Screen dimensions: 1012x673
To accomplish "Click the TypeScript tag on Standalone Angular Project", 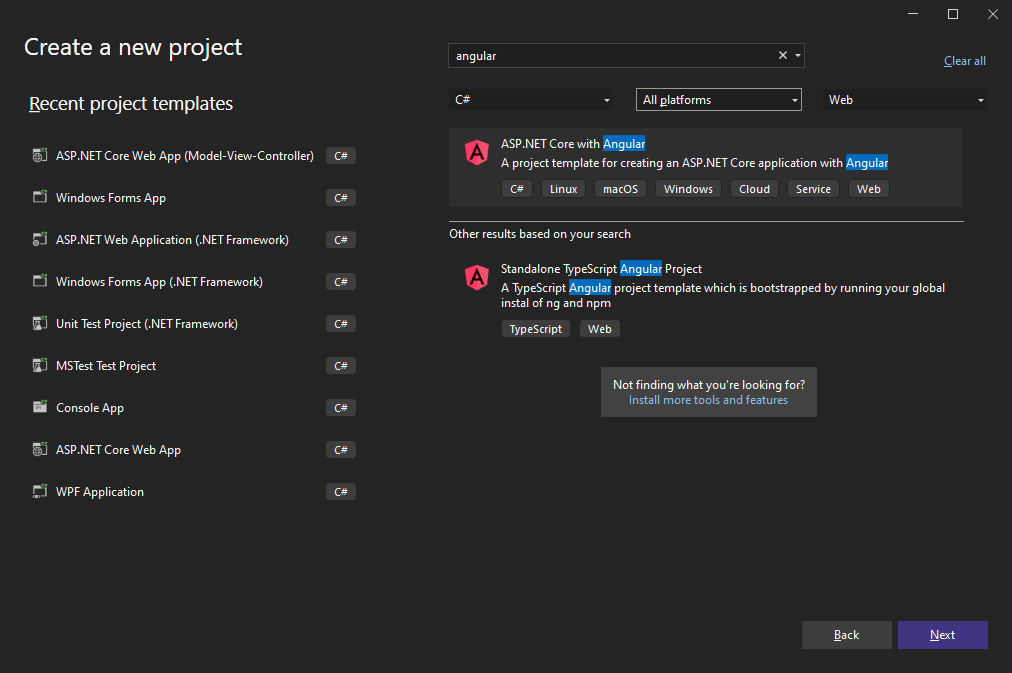I will (536, 329).
